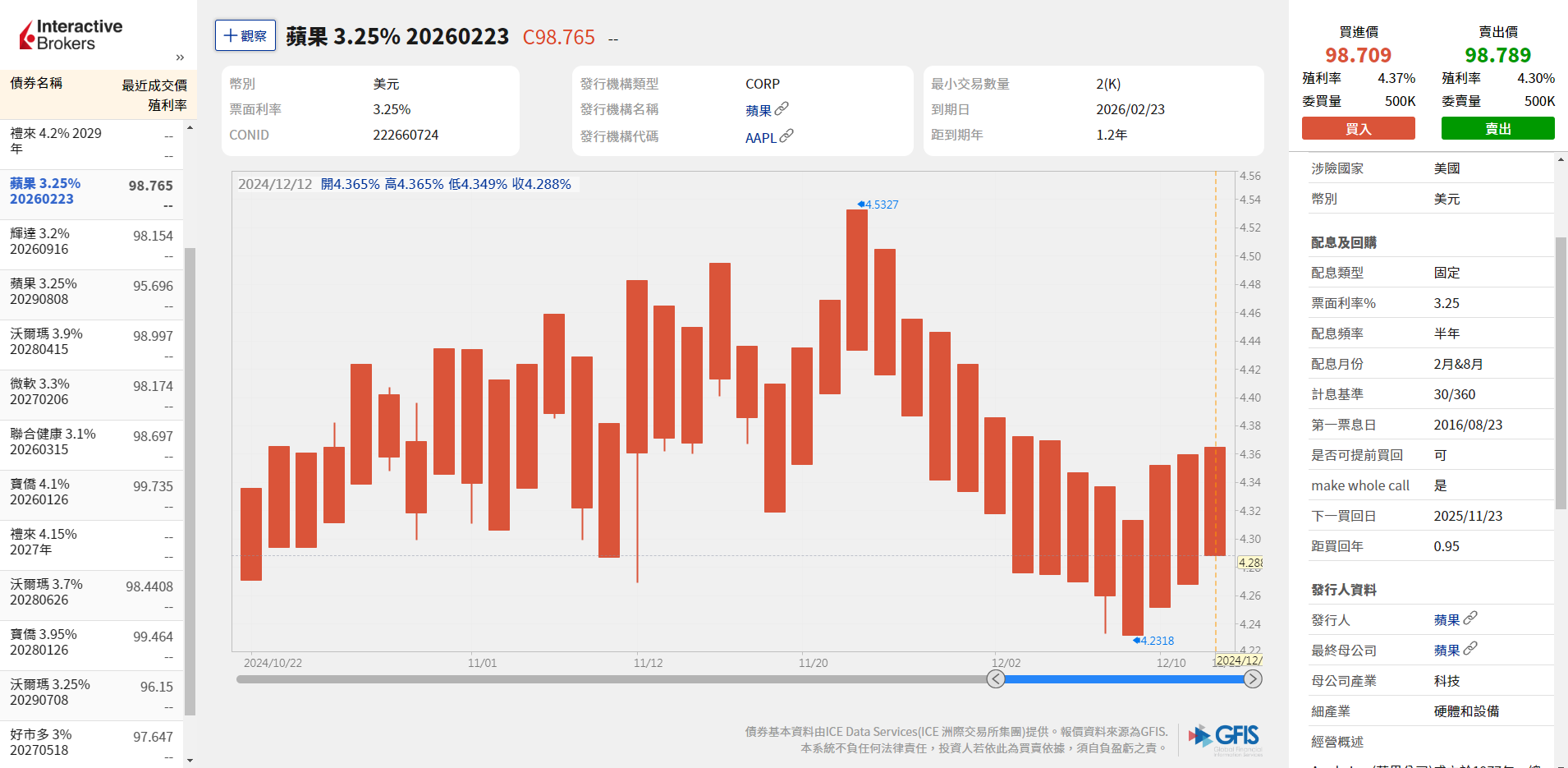1568x768 pixels.
Task: Add bond to watchlist with 觀察 button
Action: [245, 35]
